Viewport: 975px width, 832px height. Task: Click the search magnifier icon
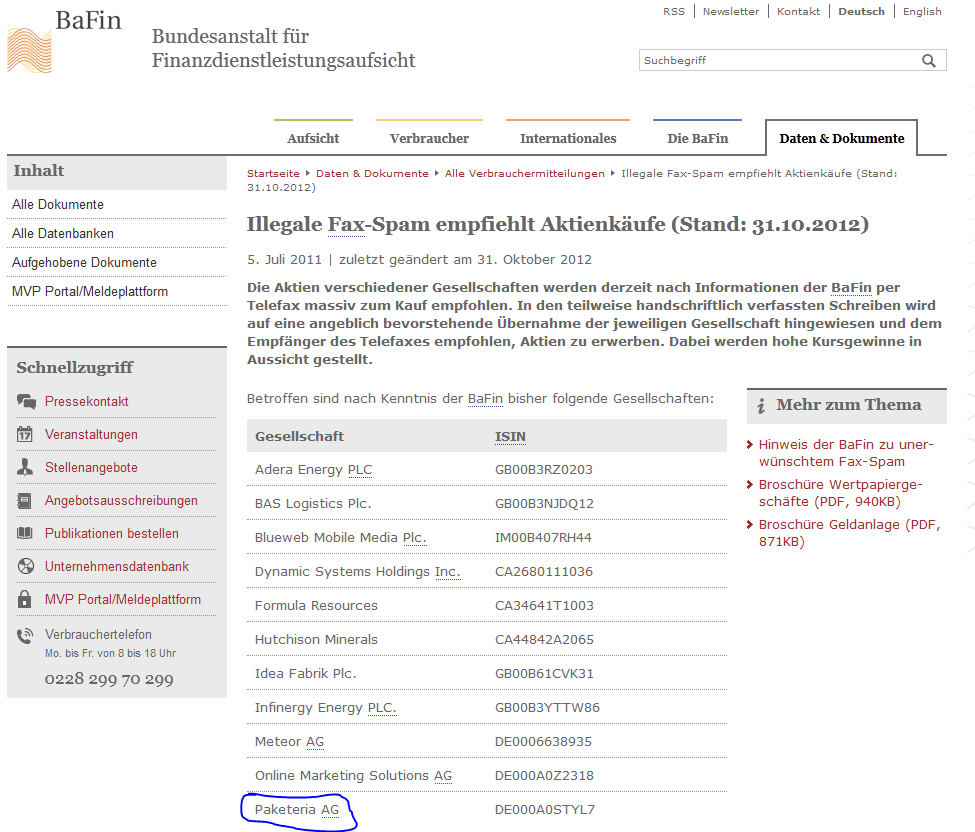point(930,60)
